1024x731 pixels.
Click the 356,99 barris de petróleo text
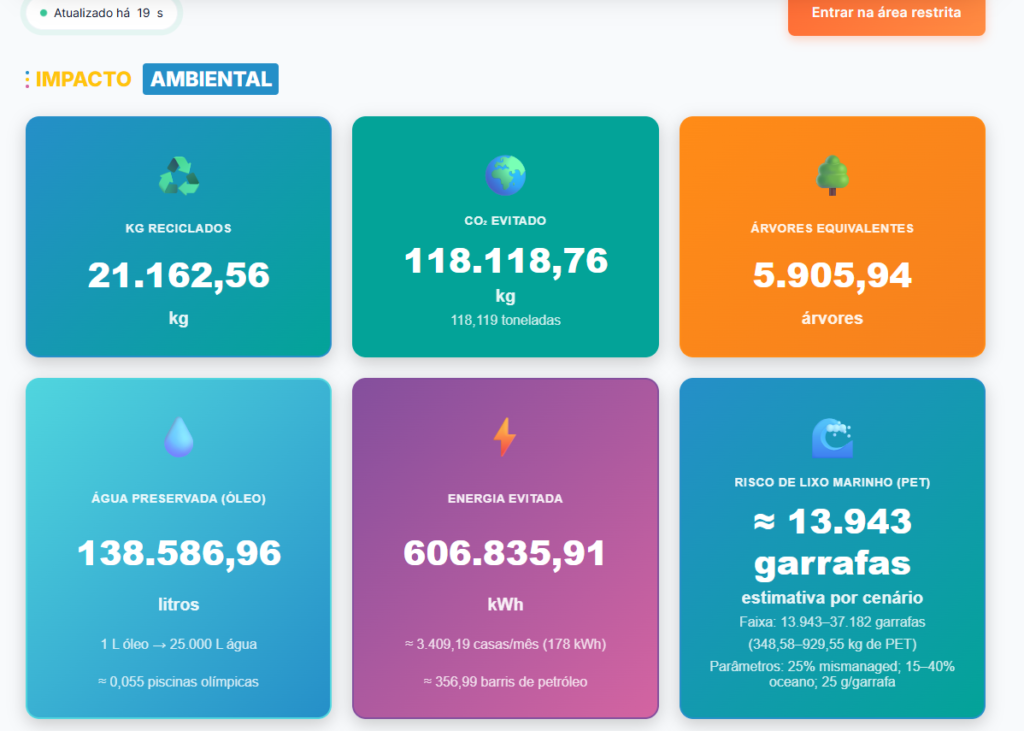[x=505, y=682]
